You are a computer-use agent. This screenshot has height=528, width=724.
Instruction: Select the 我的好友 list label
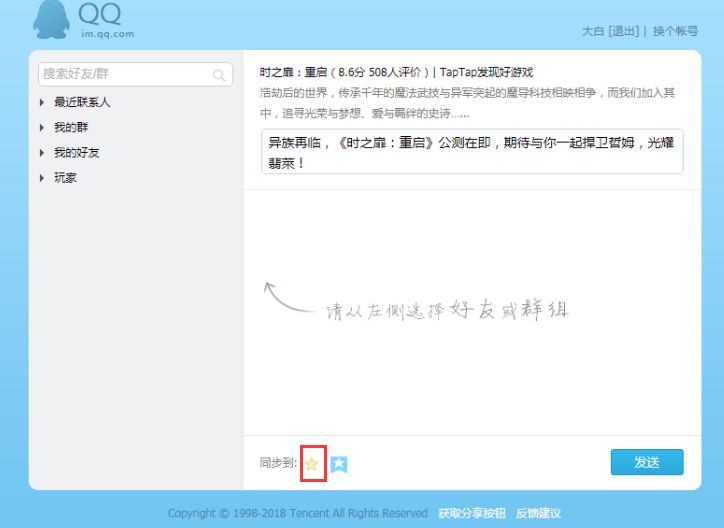pos(77,152)
